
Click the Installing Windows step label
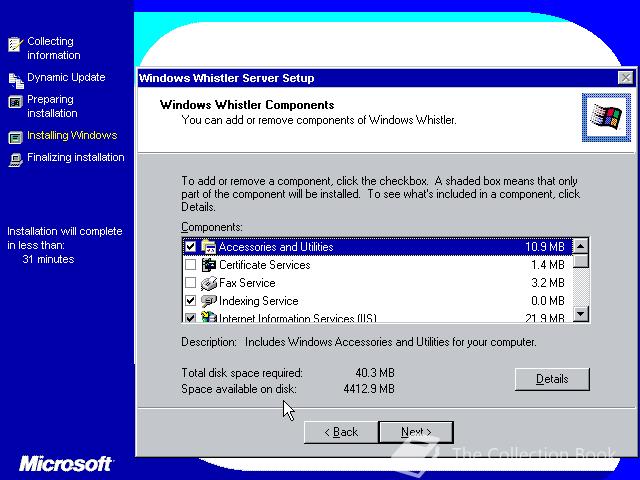point(72,135)
